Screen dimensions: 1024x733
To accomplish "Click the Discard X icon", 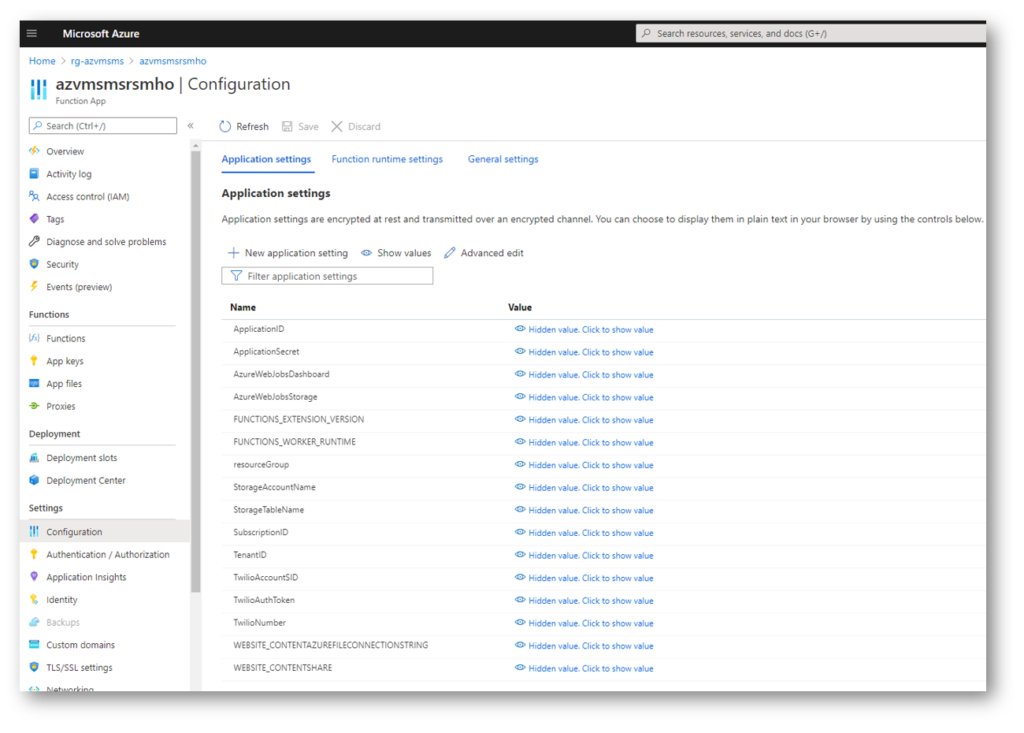I will [337, 126].
